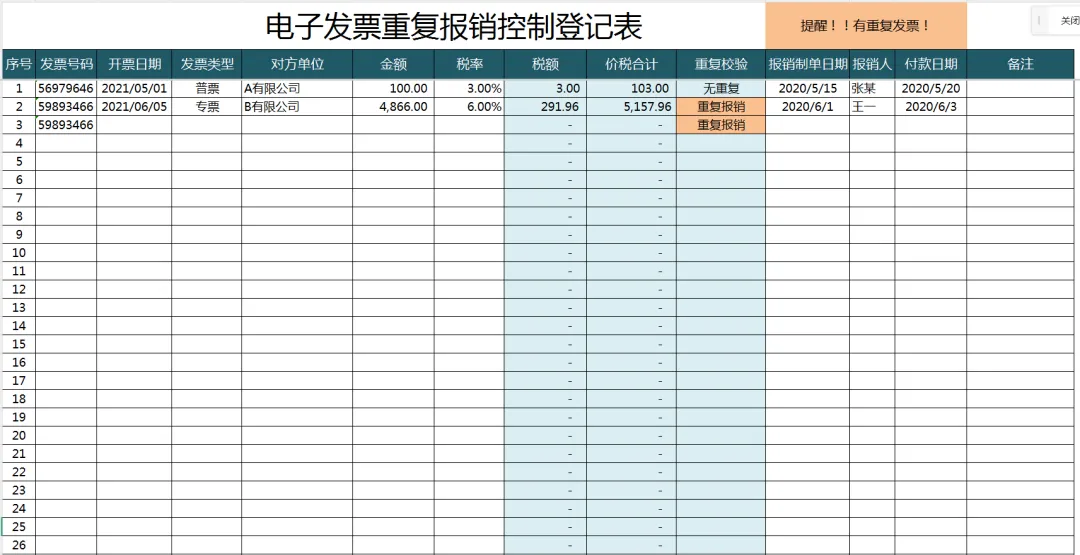1080x555 pixels.
Task: Select the 对方单位 column header
Action: click(297, 65)
